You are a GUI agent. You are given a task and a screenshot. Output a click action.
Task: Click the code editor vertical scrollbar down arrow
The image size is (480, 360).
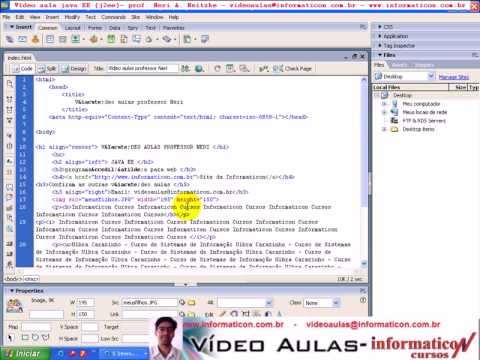coord(364,264)
